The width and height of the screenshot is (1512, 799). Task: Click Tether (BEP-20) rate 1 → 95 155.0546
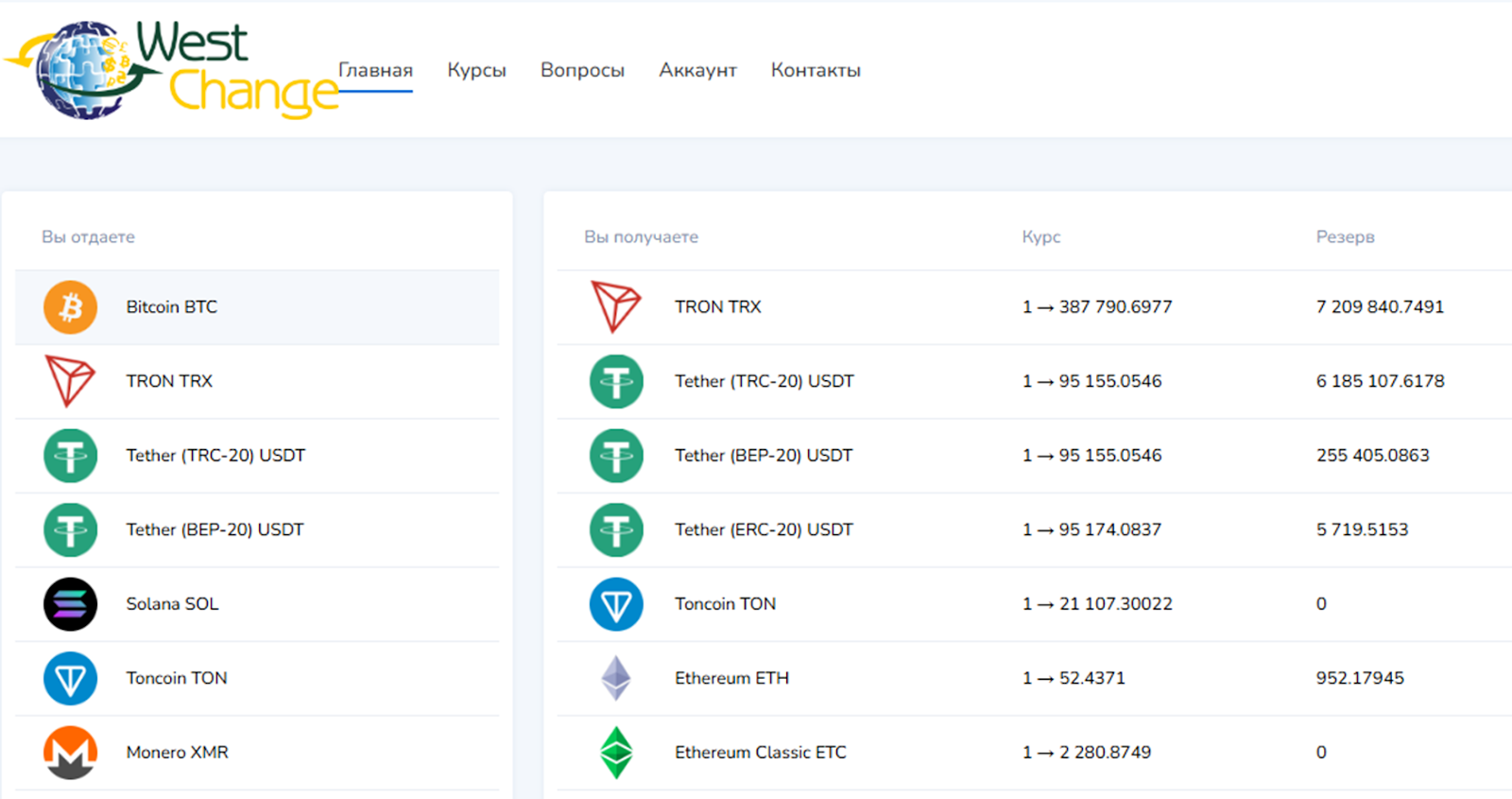(x=1091, y=456)
